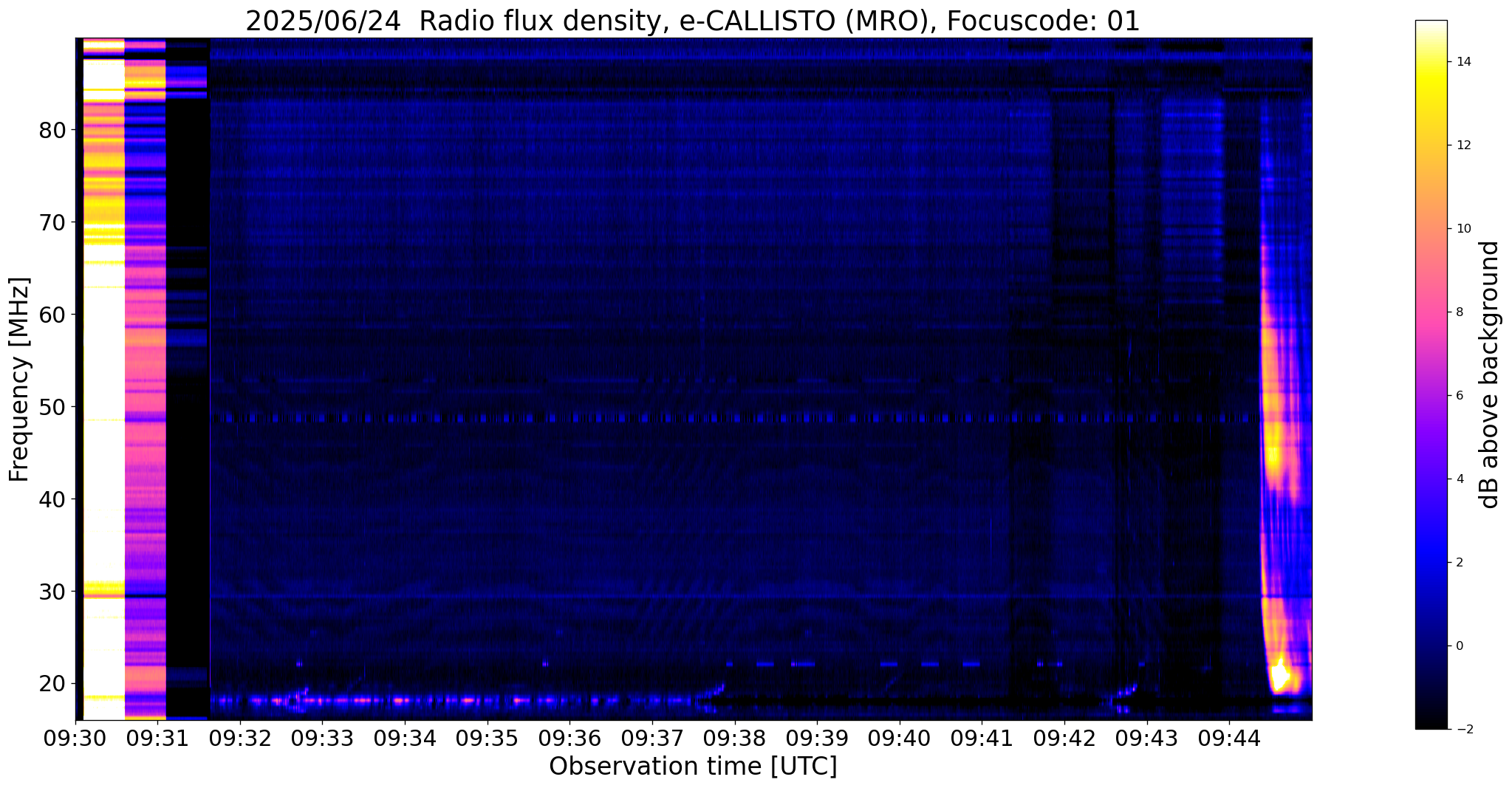This screenshot has height=788, width=1512.
Task: Click the 09:38 time tick label
Action: (734, 739)
